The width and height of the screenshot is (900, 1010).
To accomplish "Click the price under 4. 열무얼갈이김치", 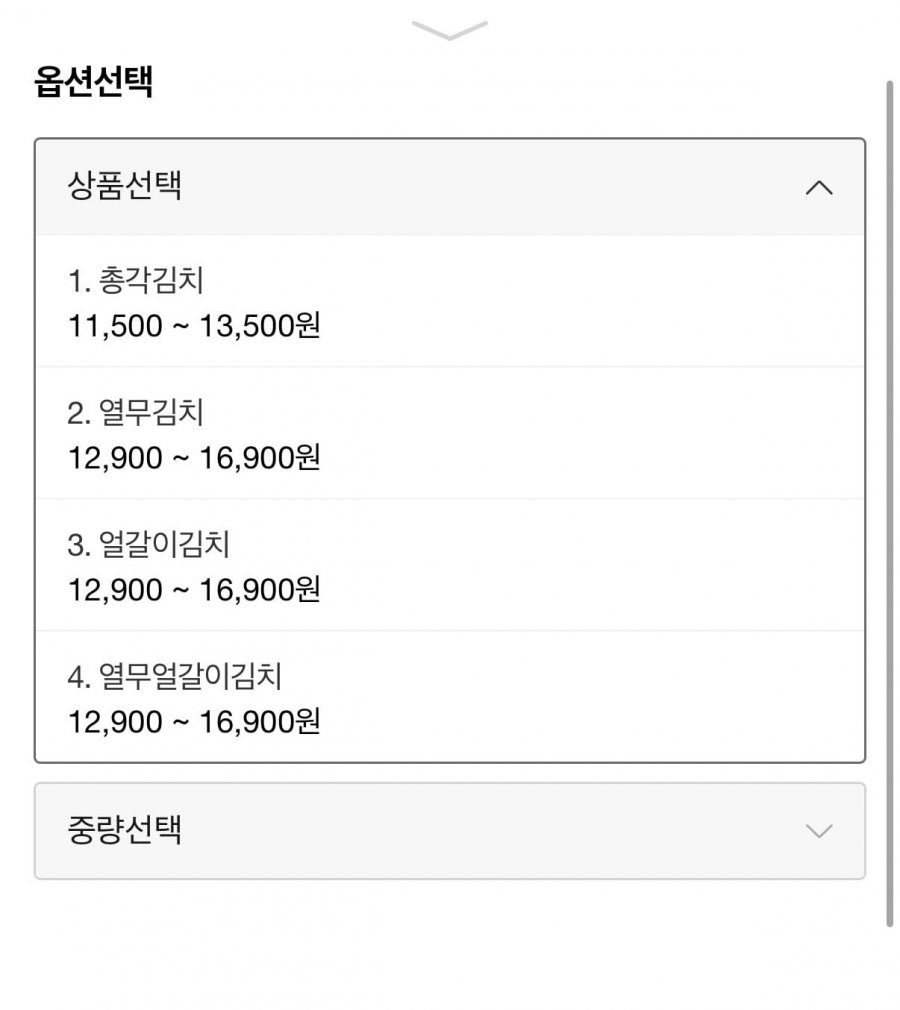I will [x=194, y=722].
